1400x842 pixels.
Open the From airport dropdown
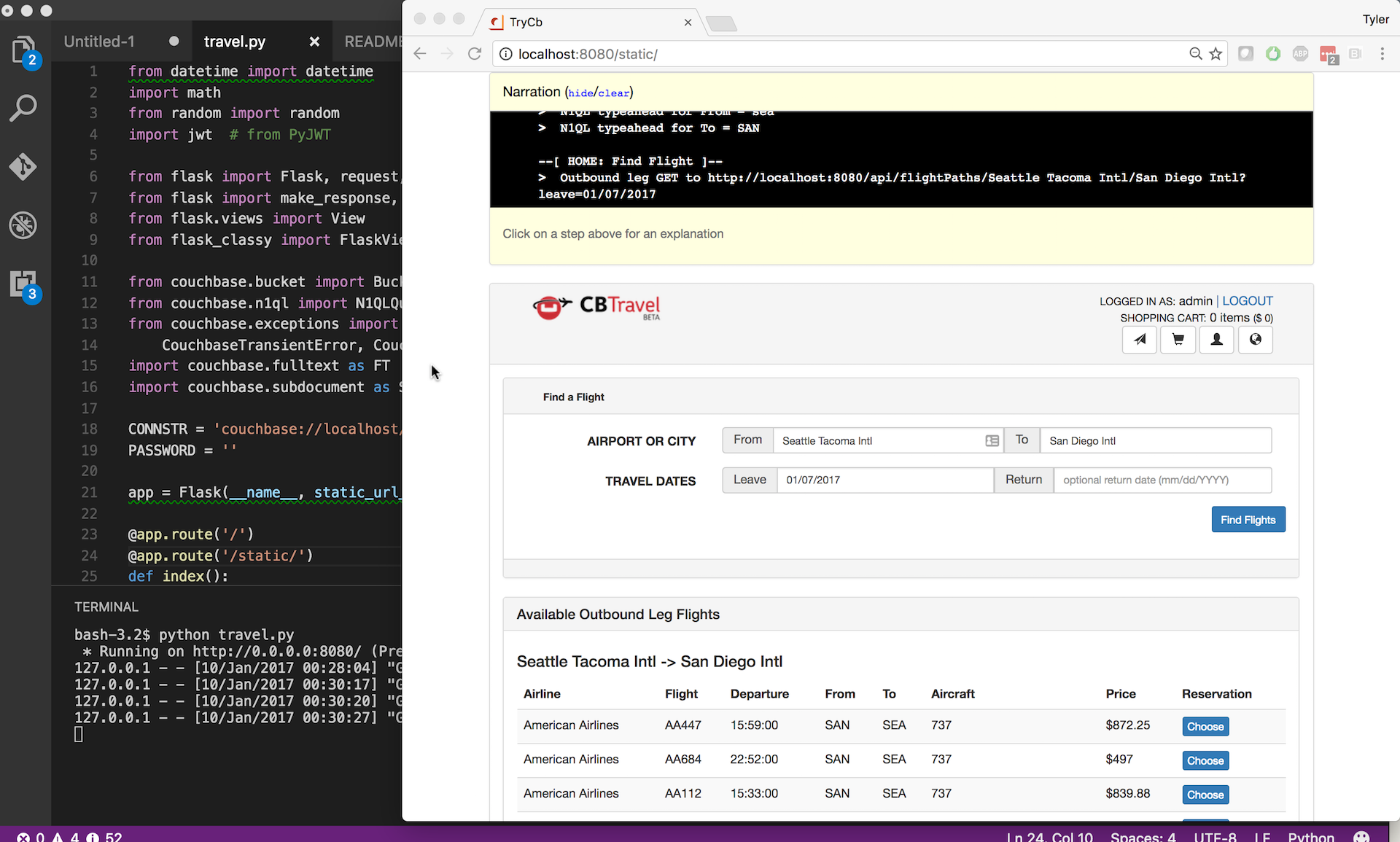coord(990,440)
